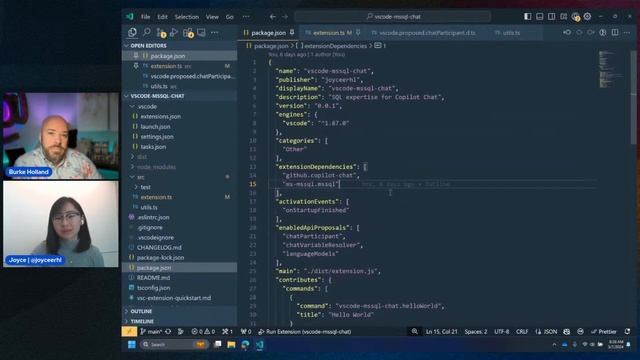Viewport: 640px width, 360px height.
Task: Go back with the navigation arrow
Action: [273, 17]
